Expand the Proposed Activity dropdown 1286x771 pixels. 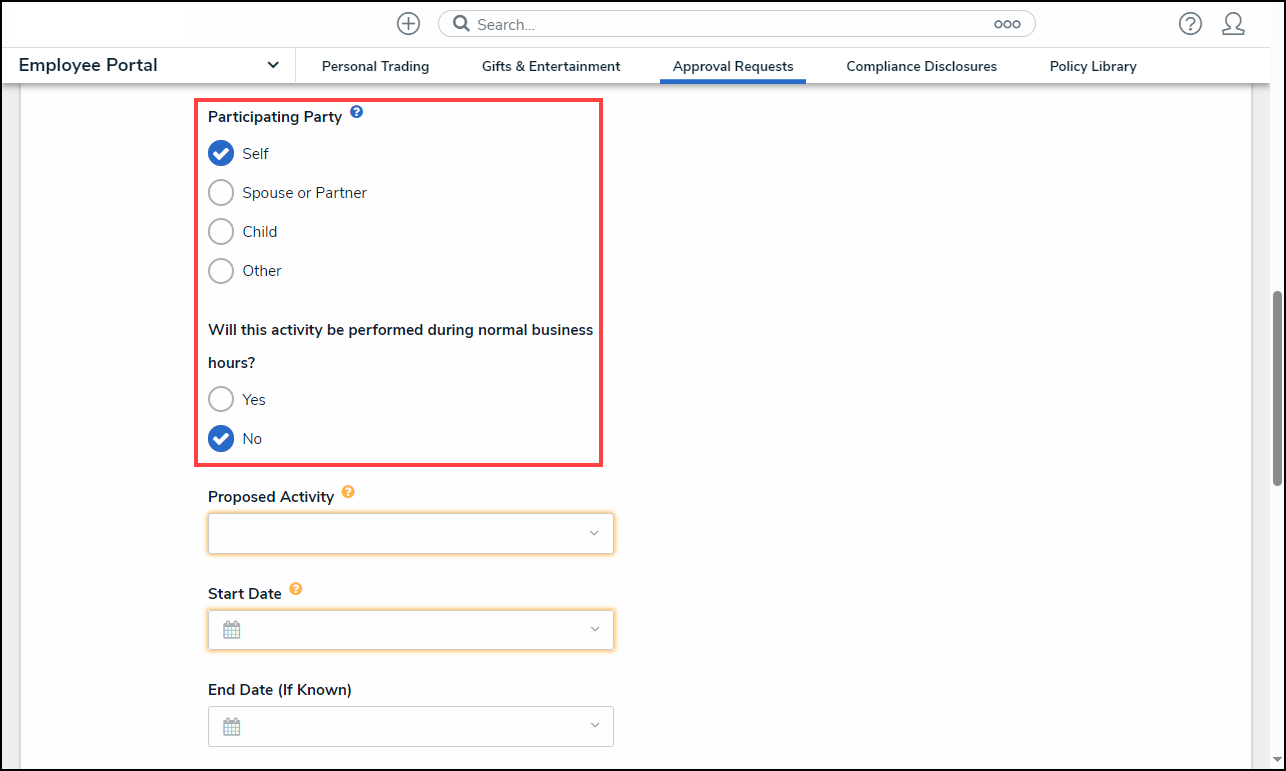(x=411, y=533)
